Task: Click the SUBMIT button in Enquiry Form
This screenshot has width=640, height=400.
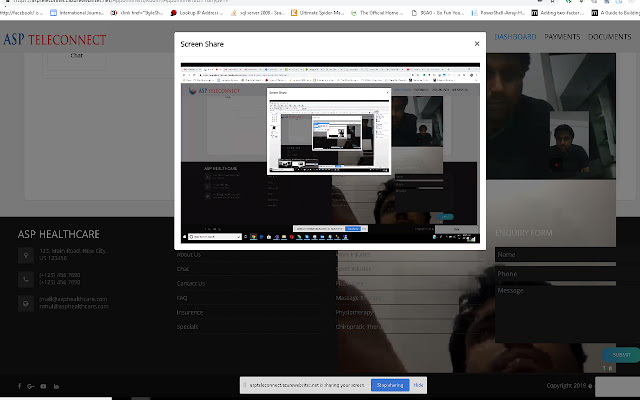Action: [621, 355]
